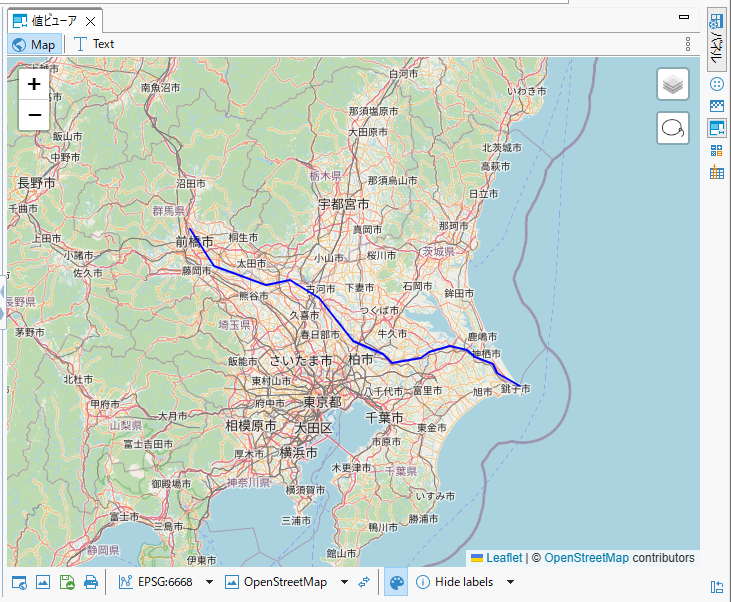Select the Map tab

click(x=33, y=44)
